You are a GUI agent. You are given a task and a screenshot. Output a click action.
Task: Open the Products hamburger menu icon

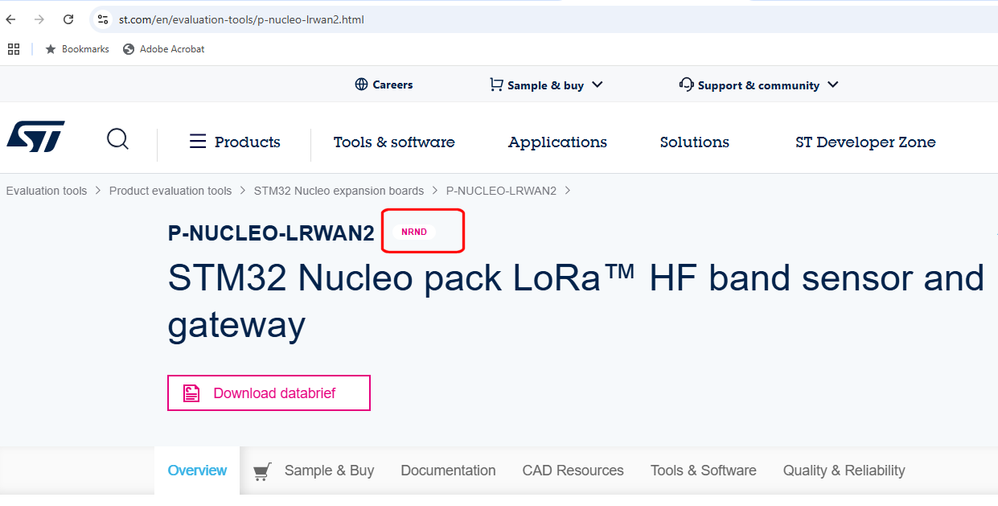198,141
